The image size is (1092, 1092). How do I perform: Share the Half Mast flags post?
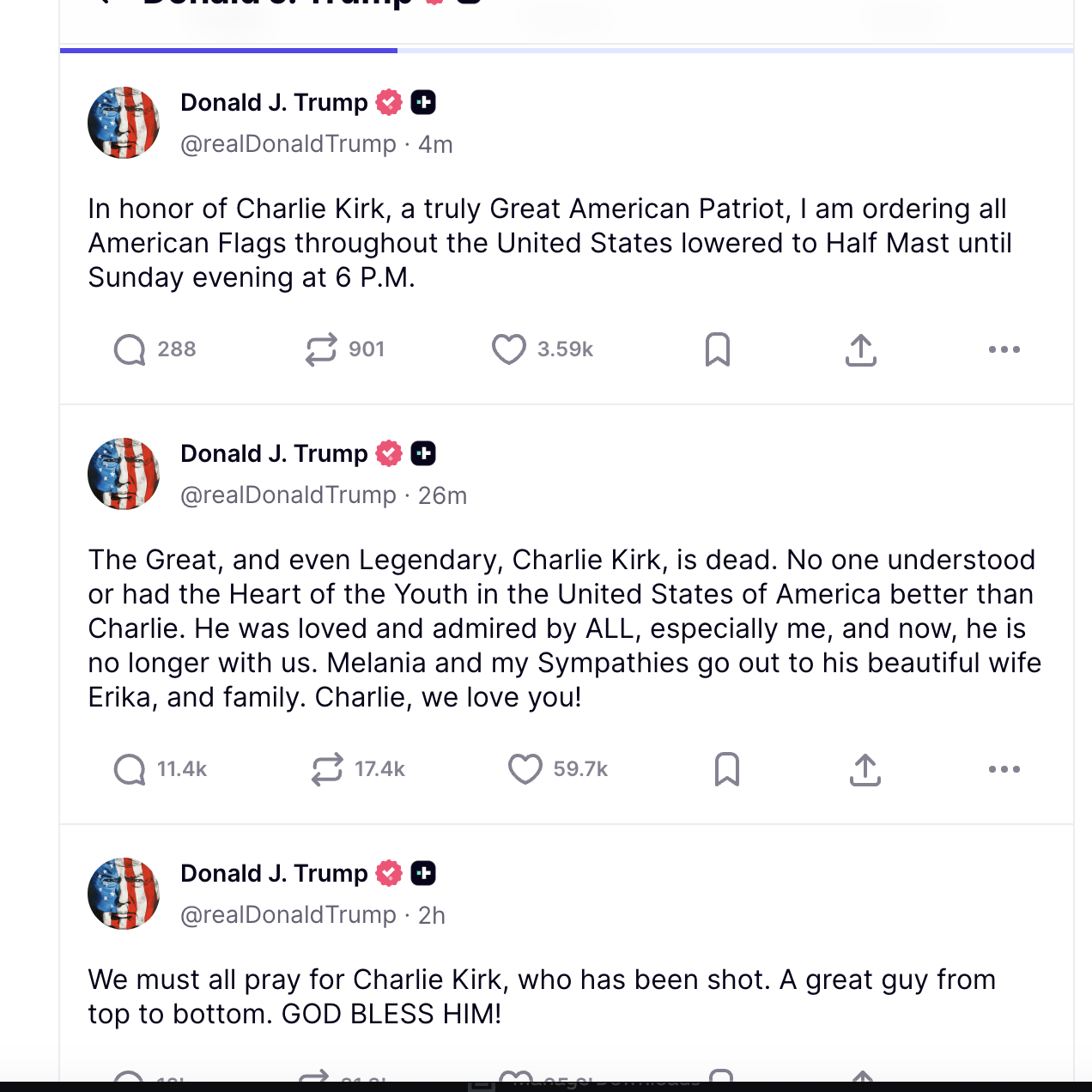861,349
